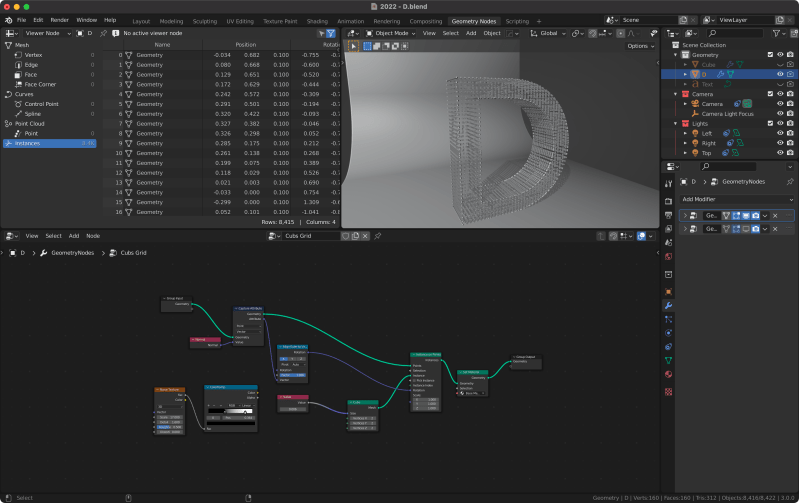Viewport: 799px width, 503px height.
Task: Click the mesh data icon next to Cube
Action: (739, 65)
